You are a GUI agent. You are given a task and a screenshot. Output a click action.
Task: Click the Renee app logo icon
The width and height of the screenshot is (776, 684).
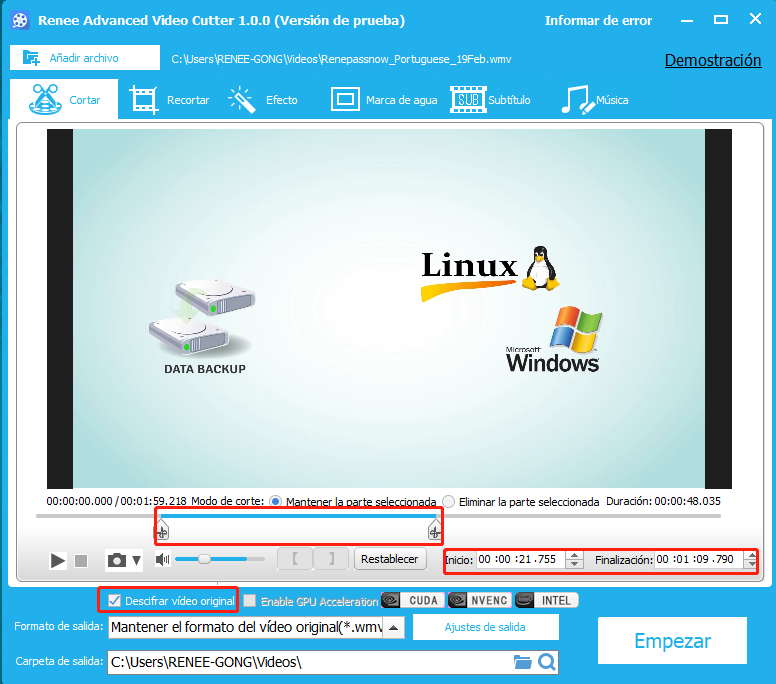(20, 20)
